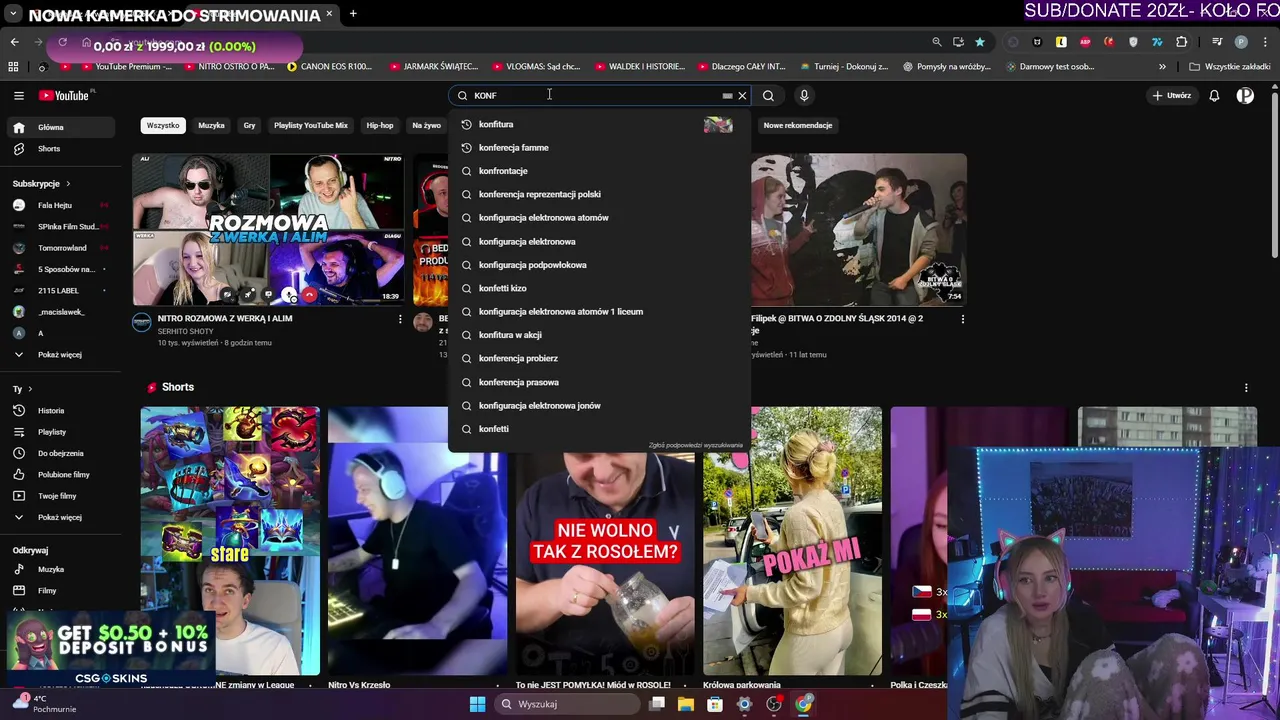Open the YouTube hamburger guide menu
The height and width of the screenshot is (720, 1280).
[x=18, y=95]
